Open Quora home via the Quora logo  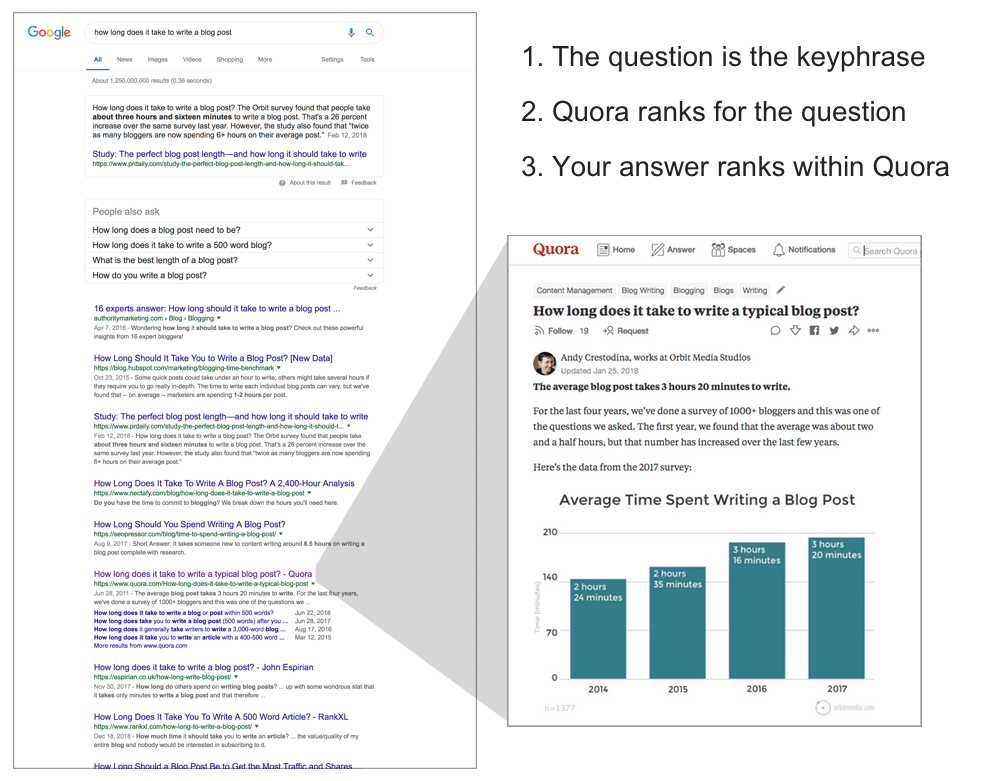pyautogui.click(x=556, y=249)
